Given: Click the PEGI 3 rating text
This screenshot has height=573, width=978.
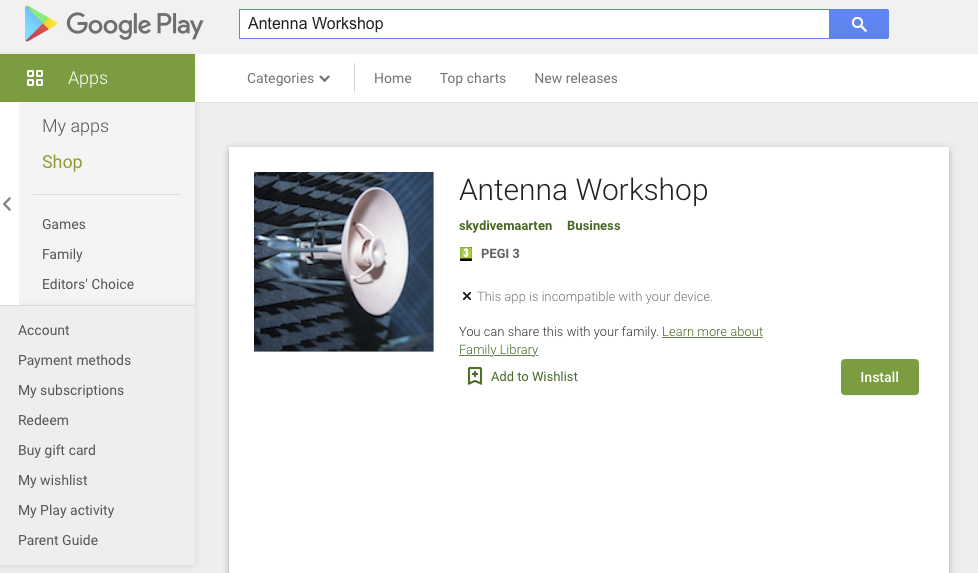Looking at the screenshot, I should coord(500,254).
